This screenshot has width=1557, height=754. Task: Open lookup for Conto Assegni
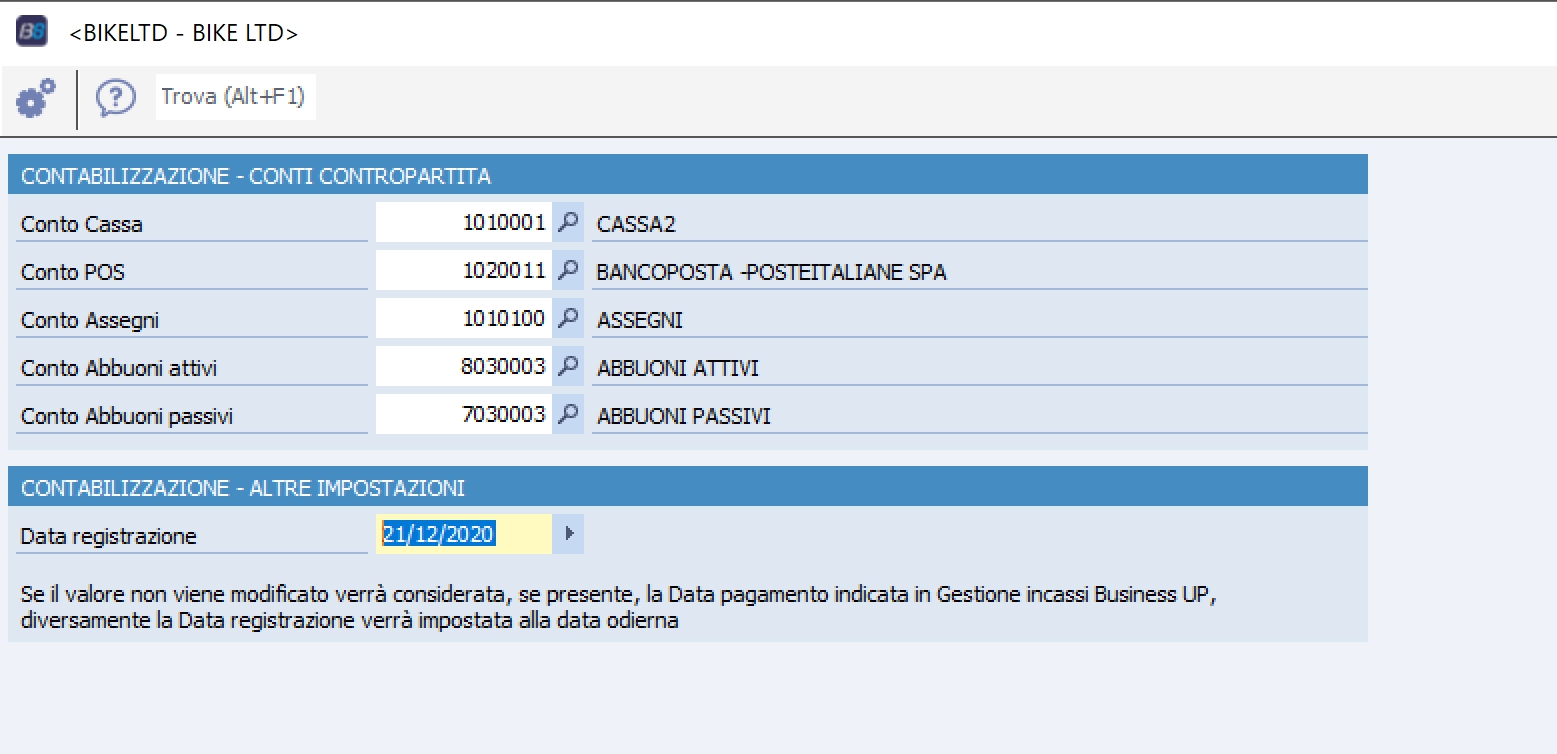coord(568,319)
